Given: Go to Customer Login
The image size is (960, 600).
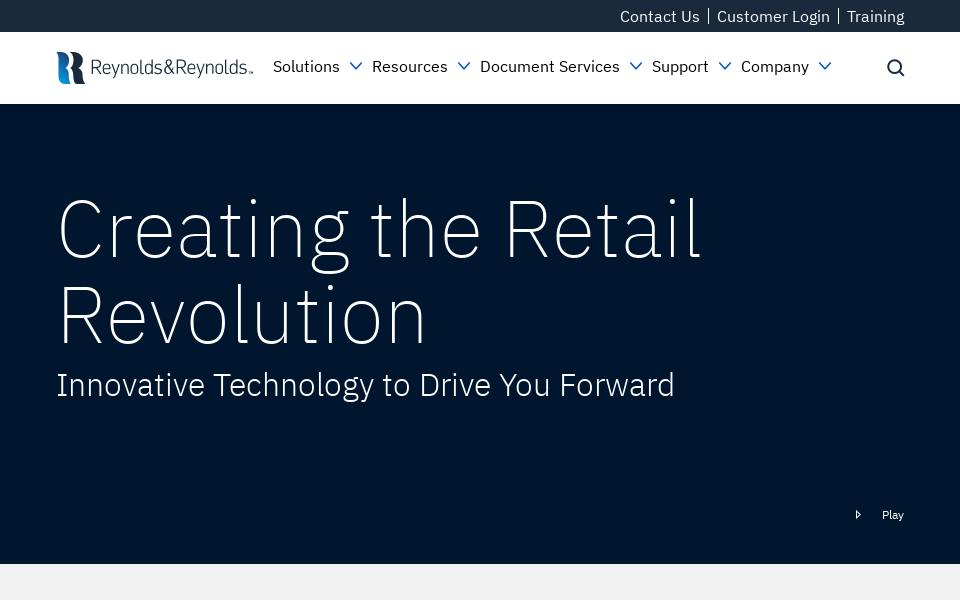Looking at the screenshot, I should 773,16.
